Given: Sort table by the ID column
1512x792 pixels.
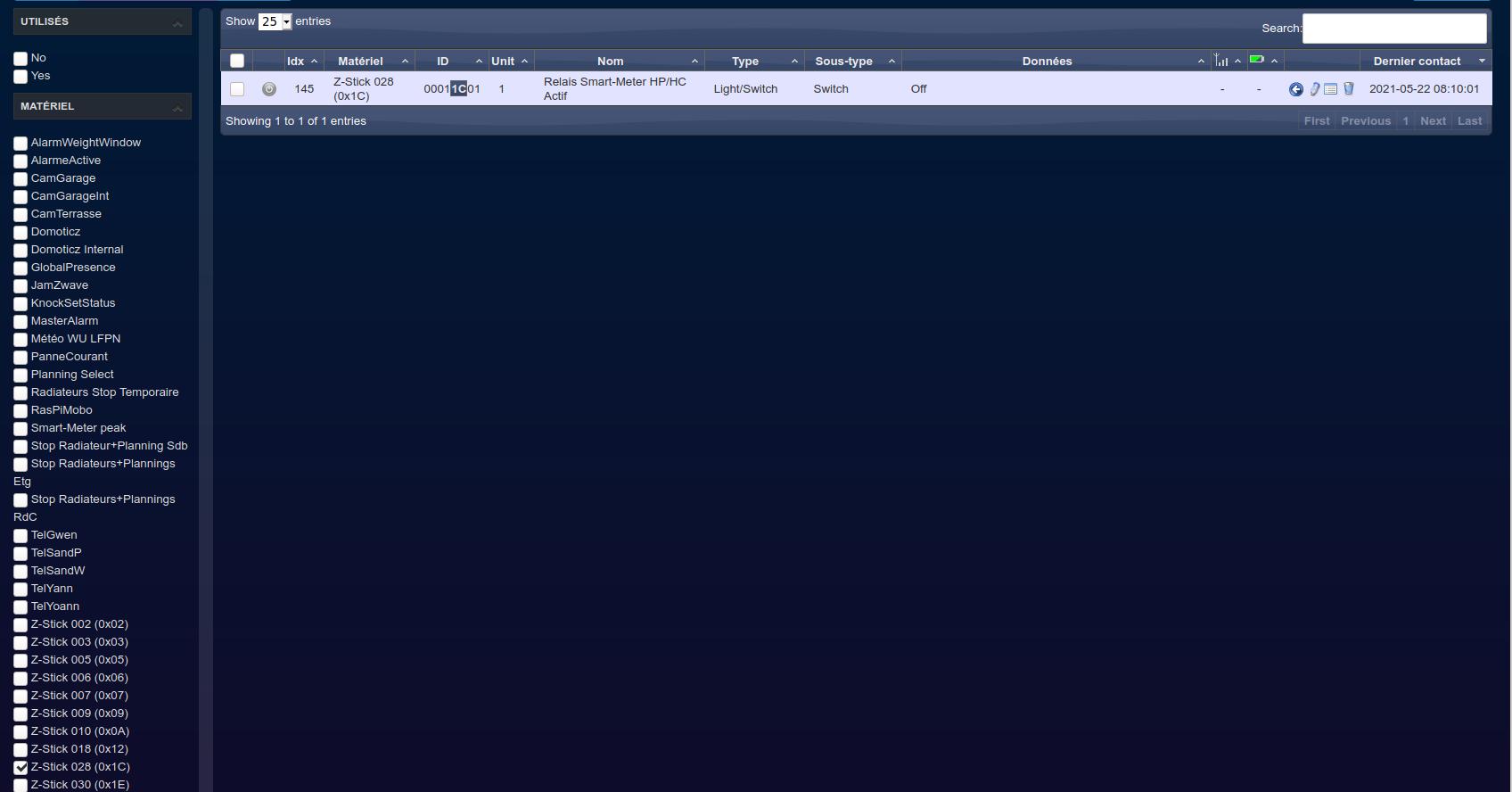Looking at the screenshot, I should click(x=450, y=61).
